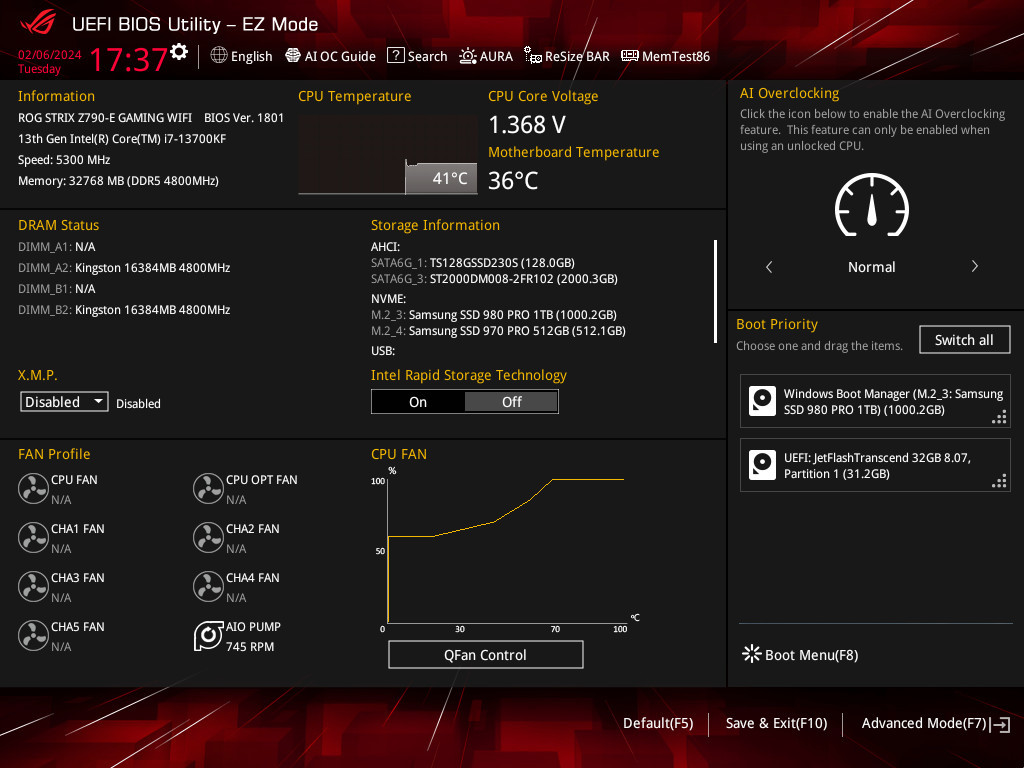This screenshot has height=768, width=1024.
Task: Click the Storage Information scrollbar
Action: [x=715, y=291]
